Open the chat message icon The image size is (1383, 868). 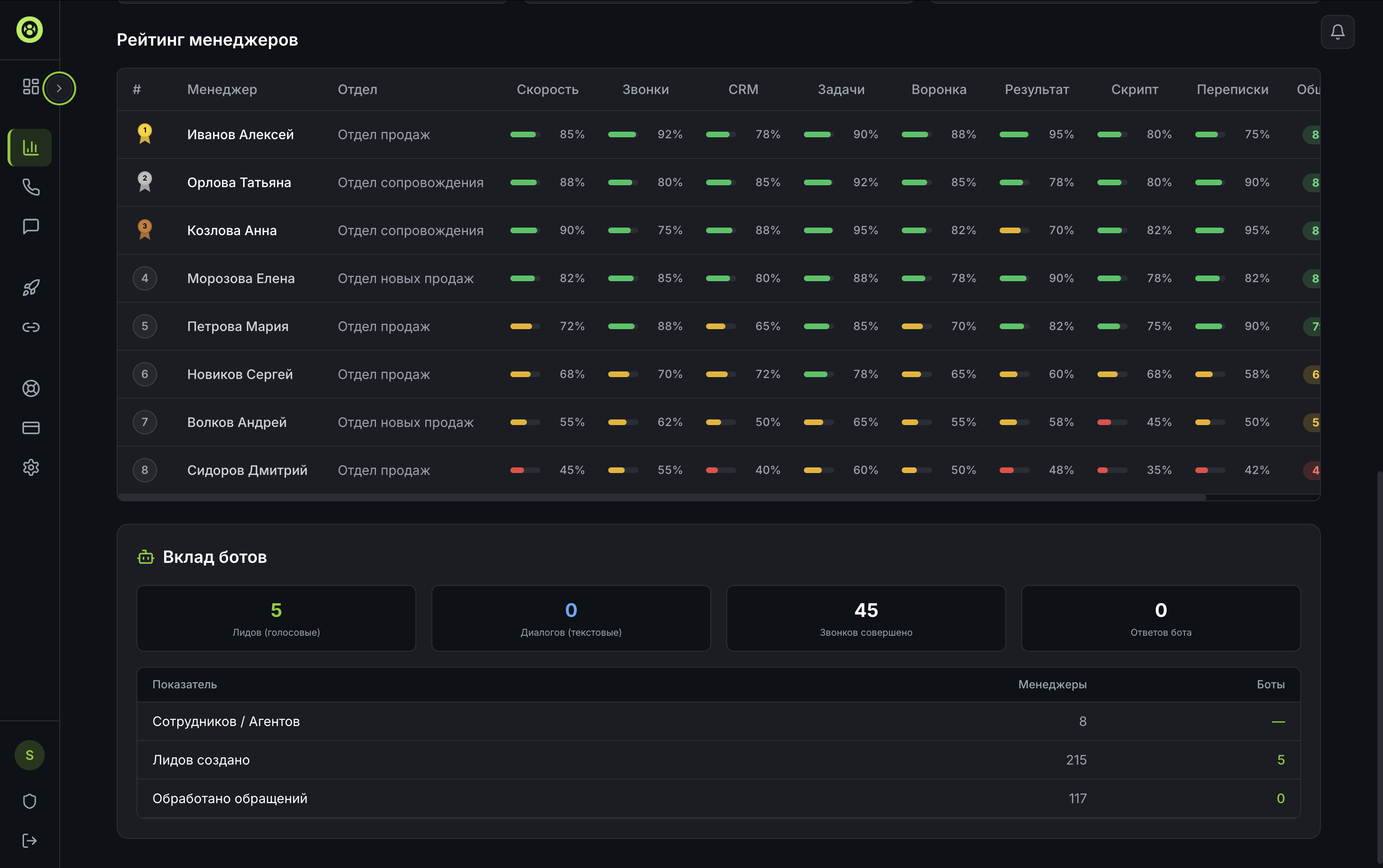(31, 226)
